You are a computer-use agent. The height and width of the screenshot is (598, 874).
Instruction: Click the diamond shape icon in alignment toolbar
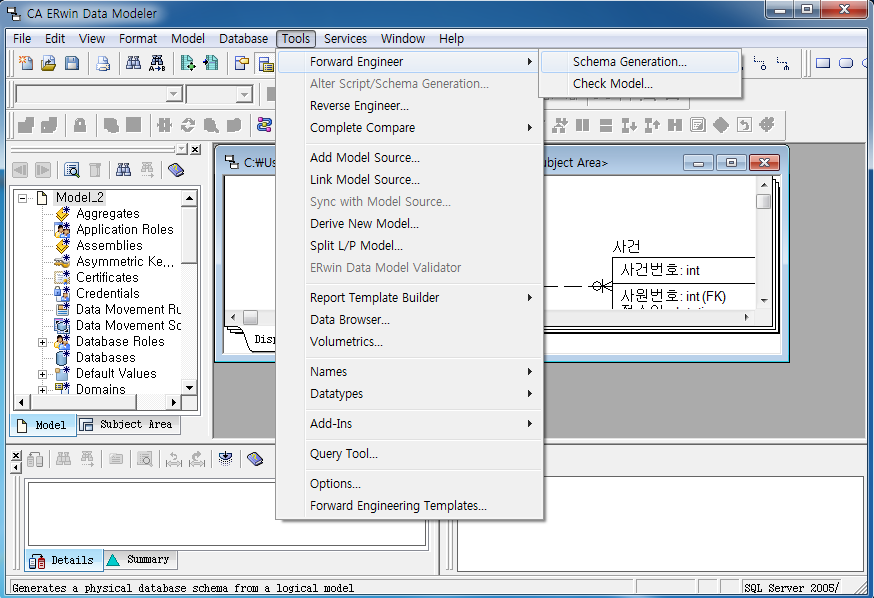coord(721,125)
